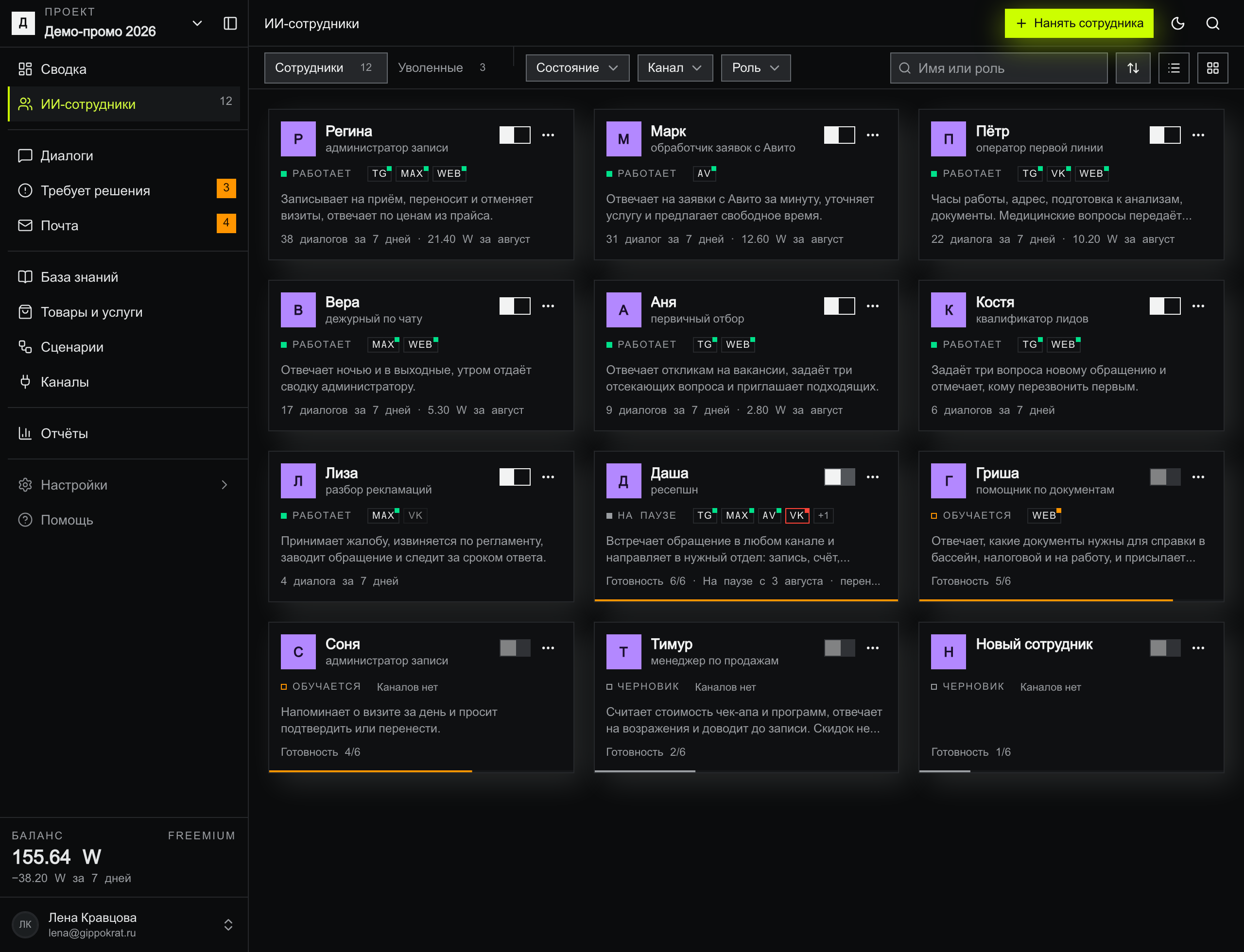Toggle Регина employee on/off switch
The width and height of the screenshot is (1244, 952).
(x=515, y=135)
